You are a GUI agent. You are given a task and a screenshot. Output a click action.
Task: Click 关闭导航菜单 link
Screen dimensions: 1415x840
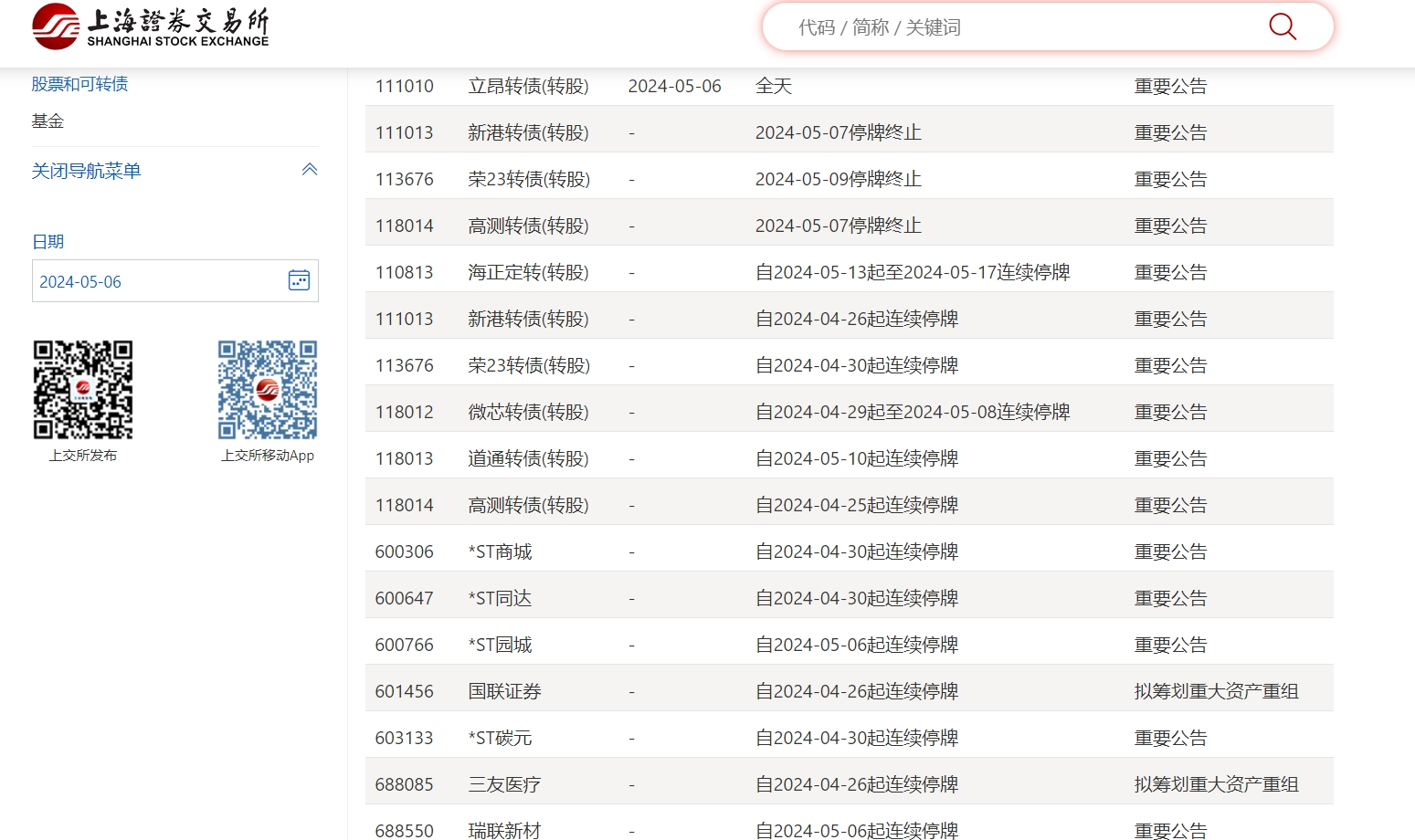86,171
